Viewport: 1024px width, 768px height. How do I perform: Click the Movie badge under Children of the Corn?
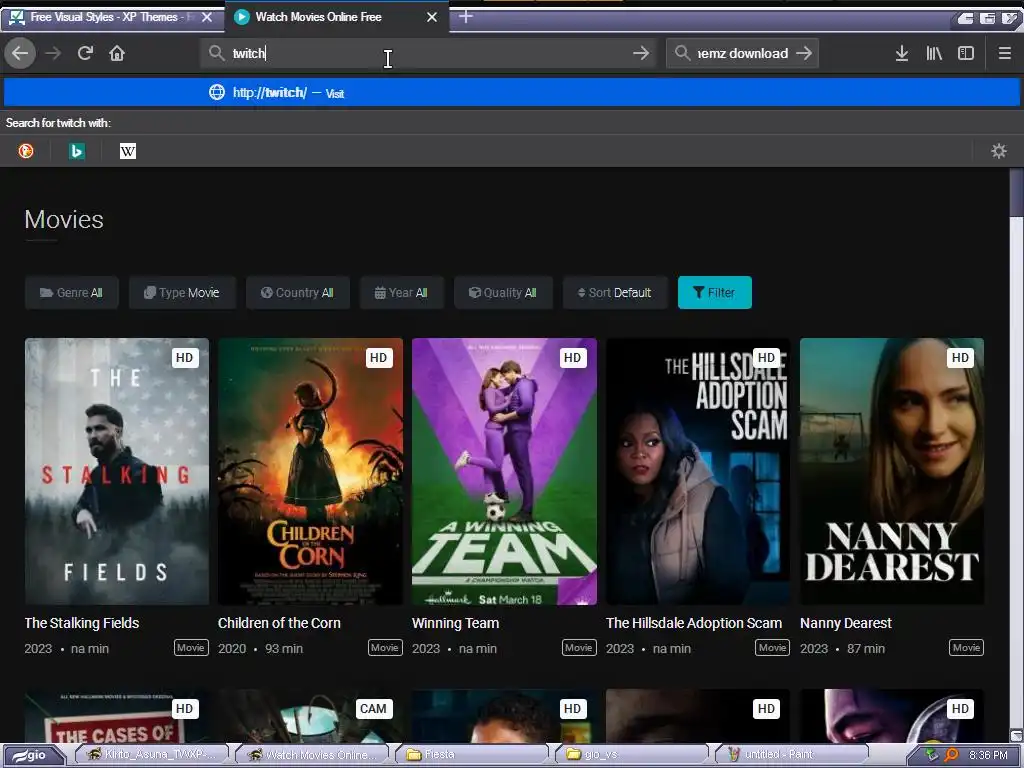[385, 648]
